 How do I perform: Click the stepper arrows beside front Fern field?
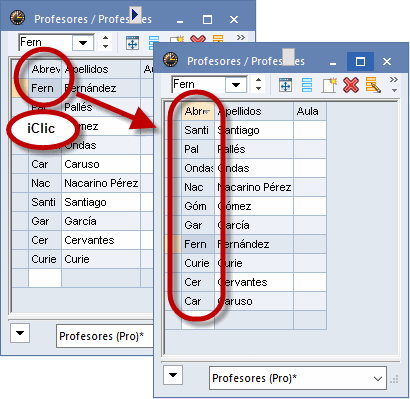[258, 84]
